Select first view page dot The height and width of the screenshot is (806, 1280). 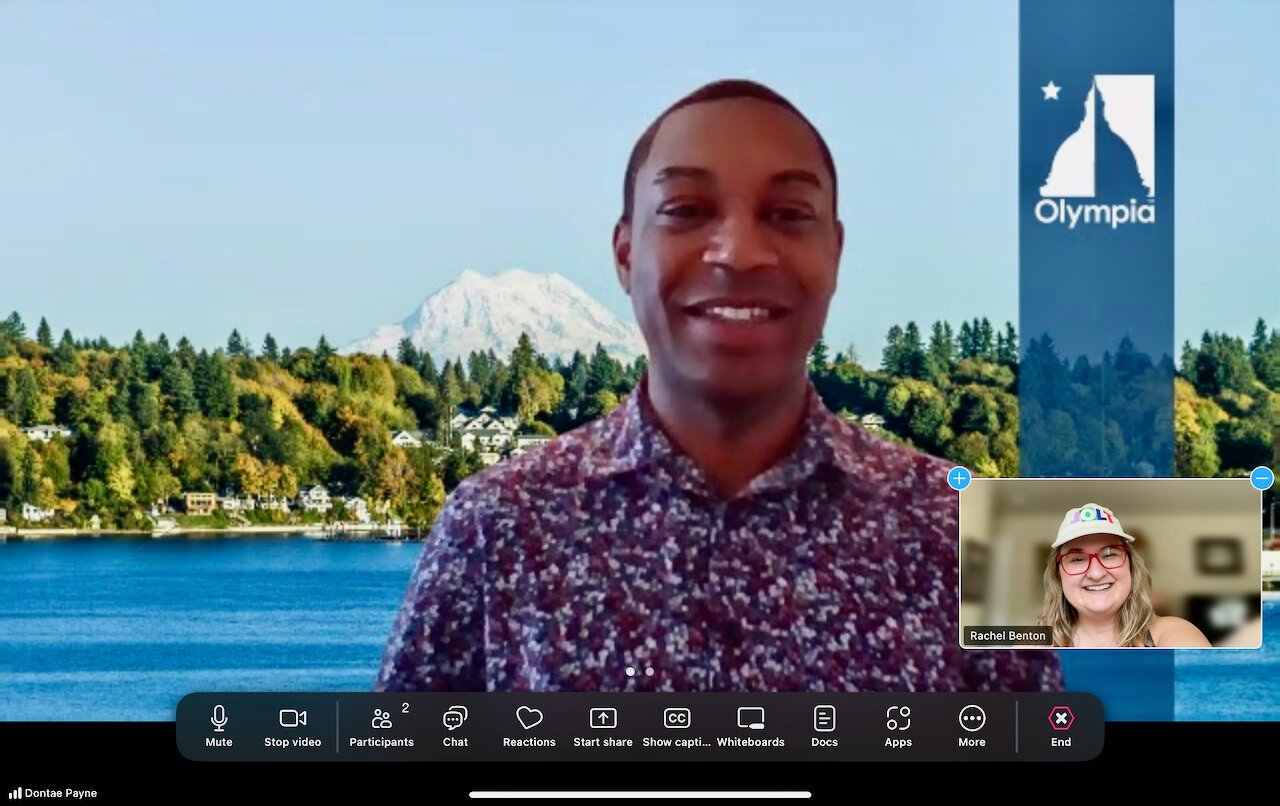[x=630, y=672]
